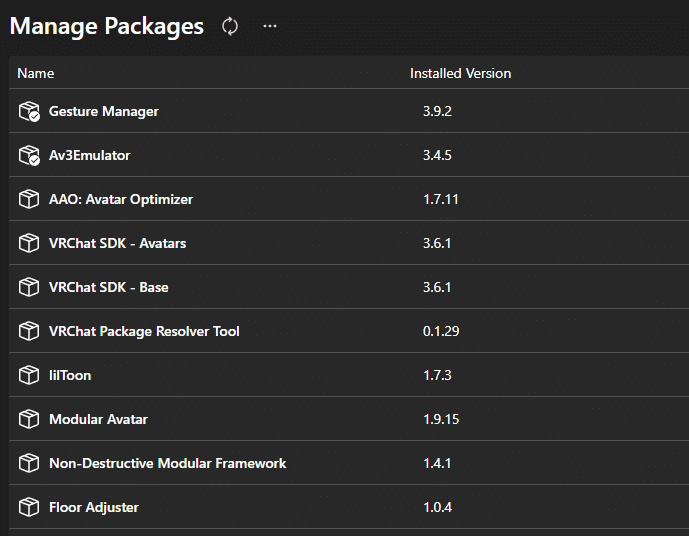Click the Installed Version column header
Image resolution: width=689 pixels, height=536 pixels.
(x=461, y=73)
